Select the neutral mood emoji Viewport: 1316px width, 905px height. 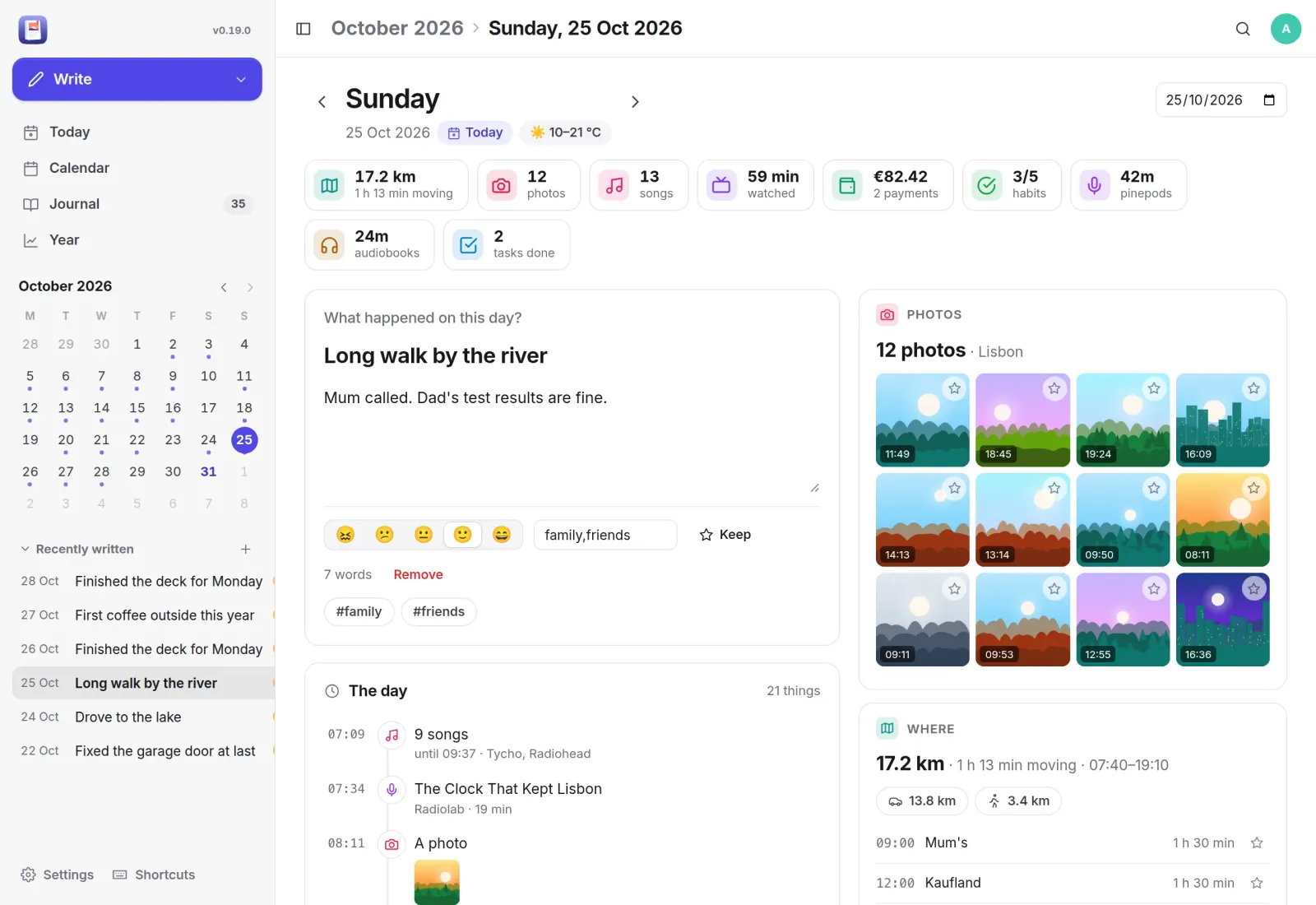click(424, 535)
